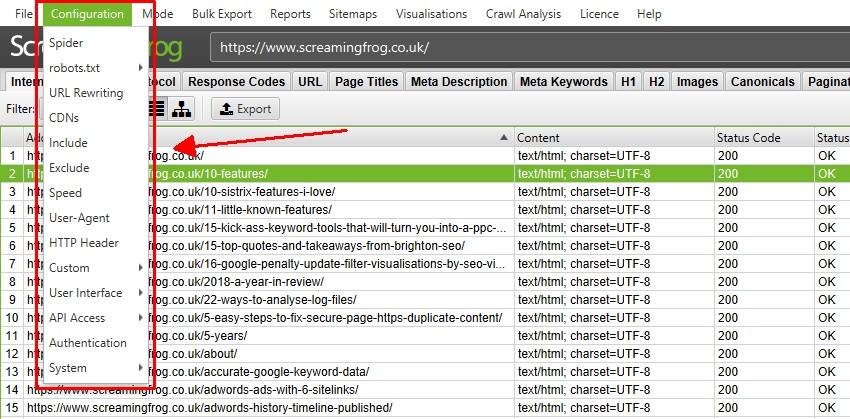Expand the User Interface submenu
850x419 pixels.
95,293
